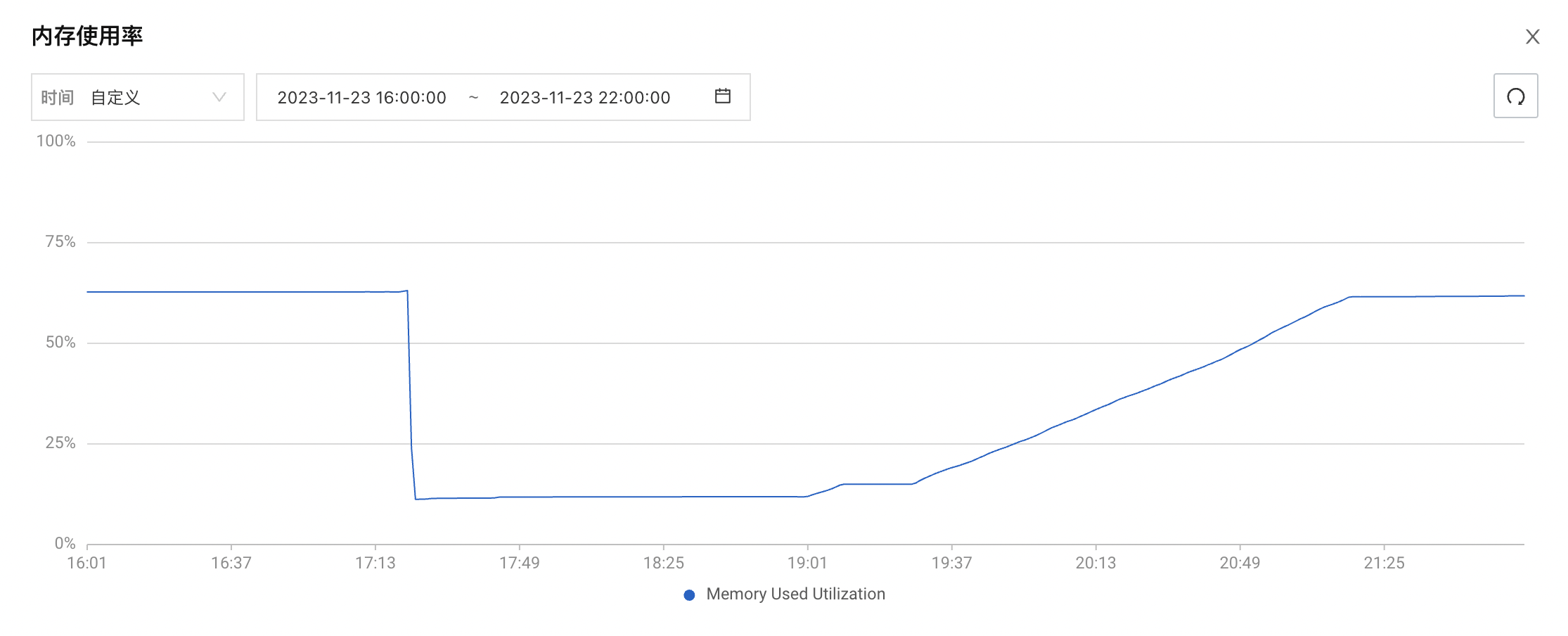Screen dimensions: 1568x636
Task: Click the 19:37 x-axis label
Action: [952, 564]
